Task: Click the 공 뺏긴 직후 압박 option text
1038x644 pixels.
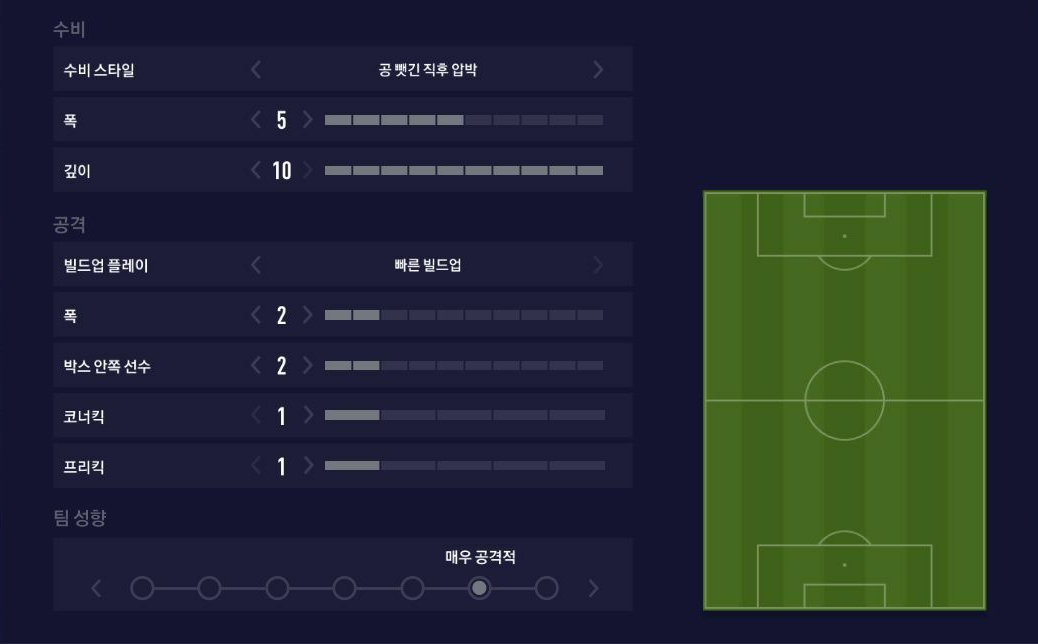Action: [x=427, y=70]
